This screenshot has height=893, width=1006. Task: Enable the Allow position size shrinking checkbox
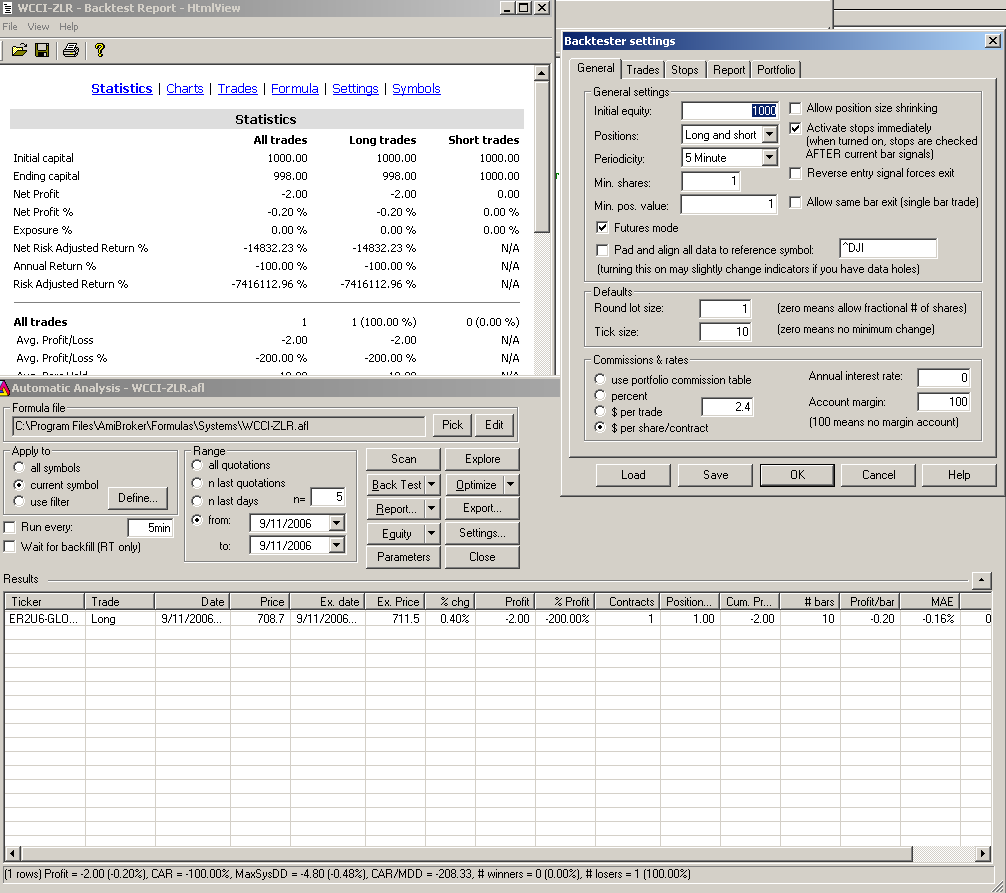(796, 108)
